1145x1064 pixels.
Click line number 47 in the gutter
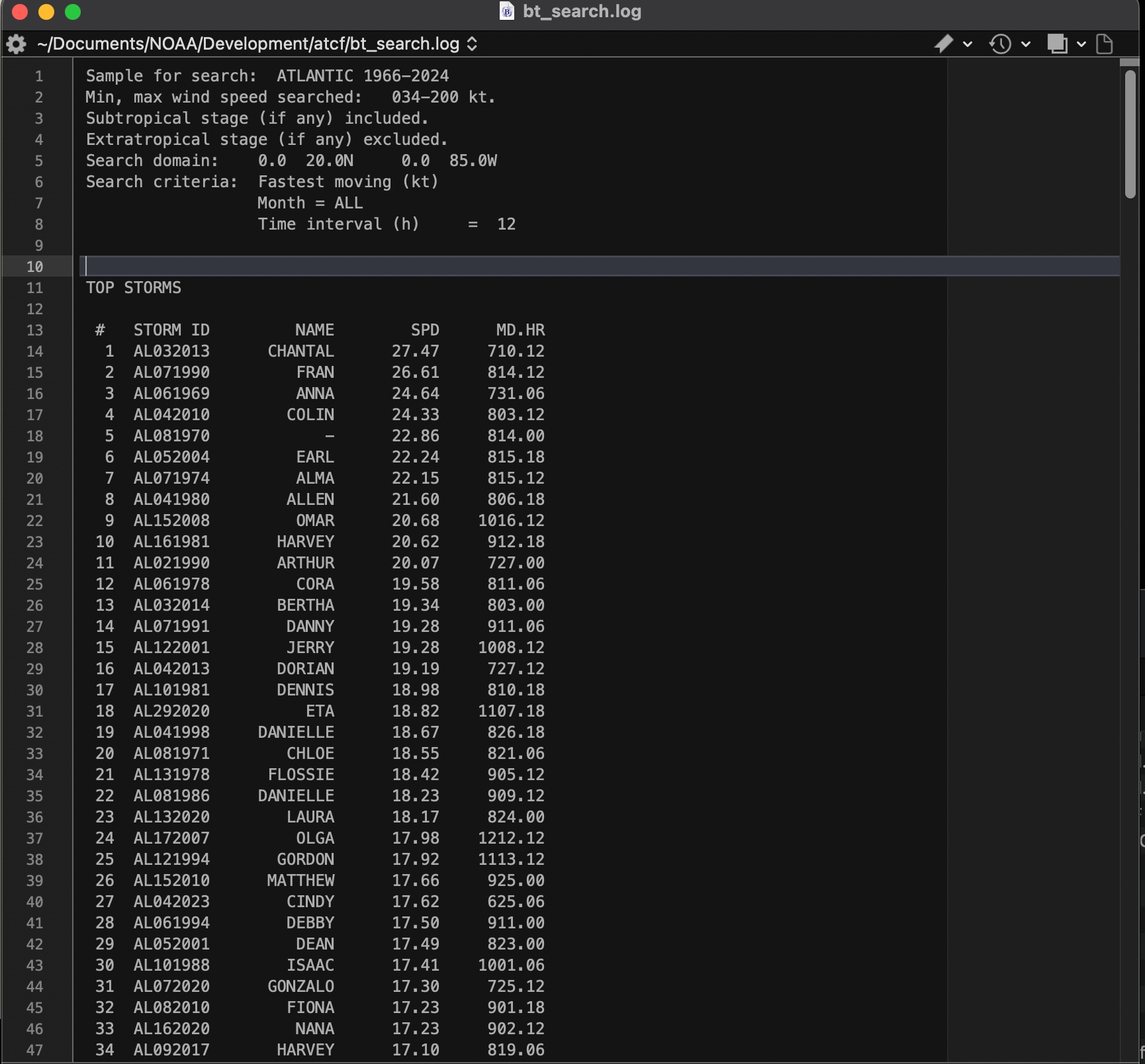[x=34, y=1050]
